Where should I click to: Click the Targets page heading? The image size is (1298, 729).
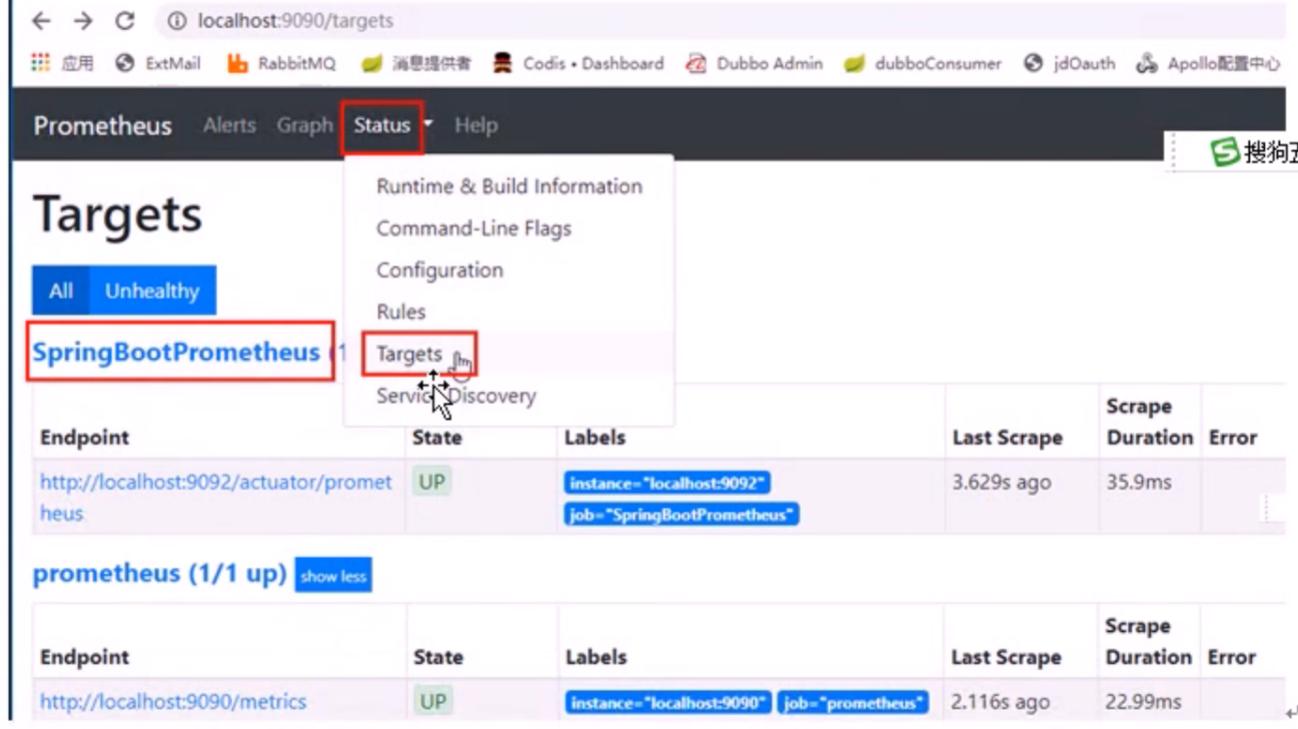click(x=118, y=215)
